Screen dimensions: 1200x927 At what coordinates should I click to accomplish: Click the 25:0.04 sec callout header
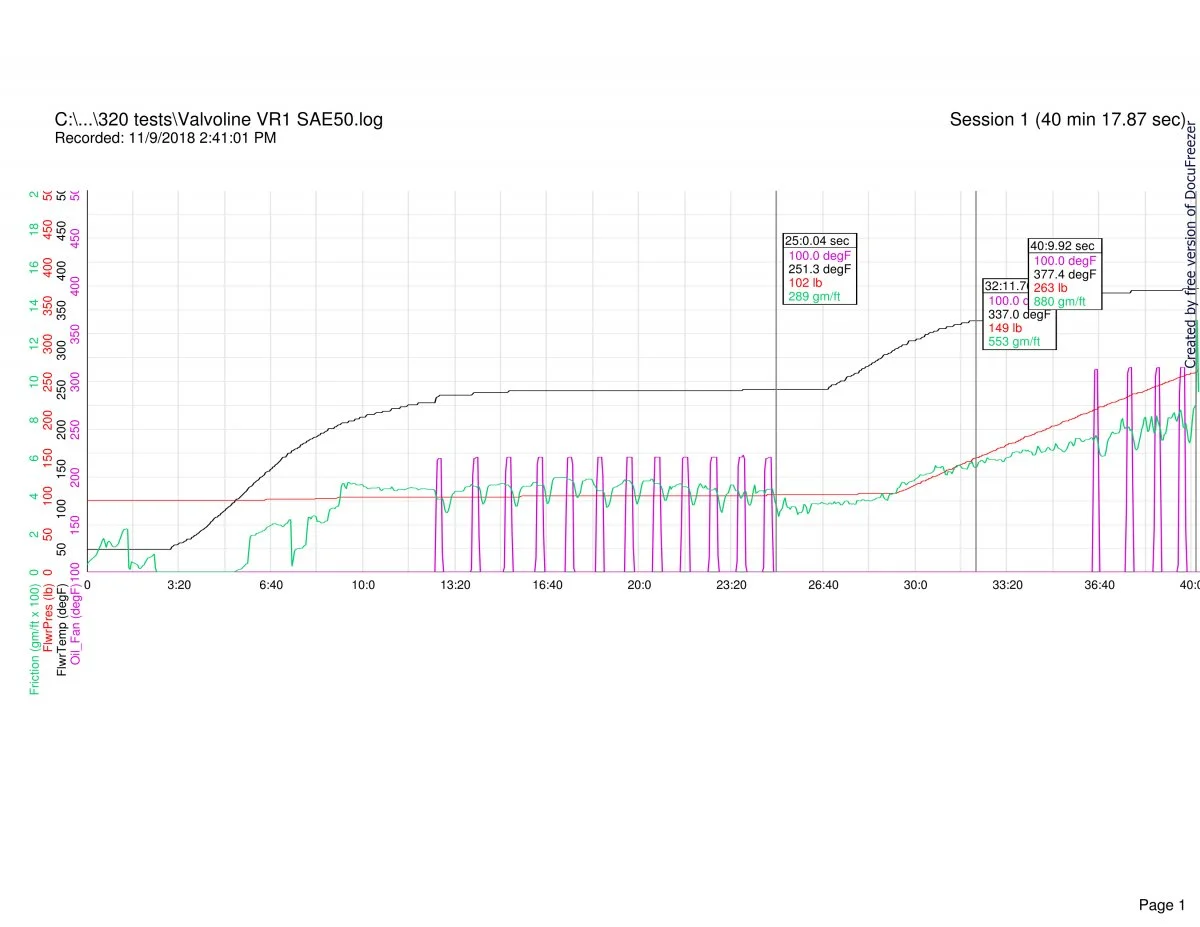[x=819, y=241]
